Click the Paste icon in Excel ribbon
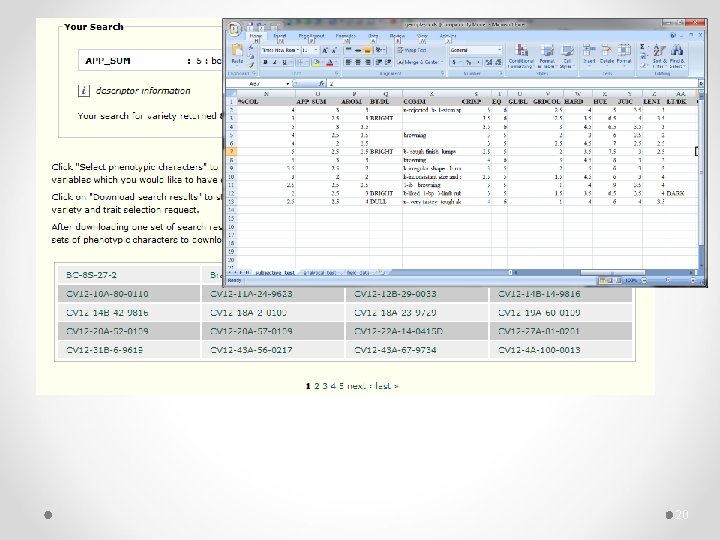Viewport: 720px width, 540px height. 237,50
